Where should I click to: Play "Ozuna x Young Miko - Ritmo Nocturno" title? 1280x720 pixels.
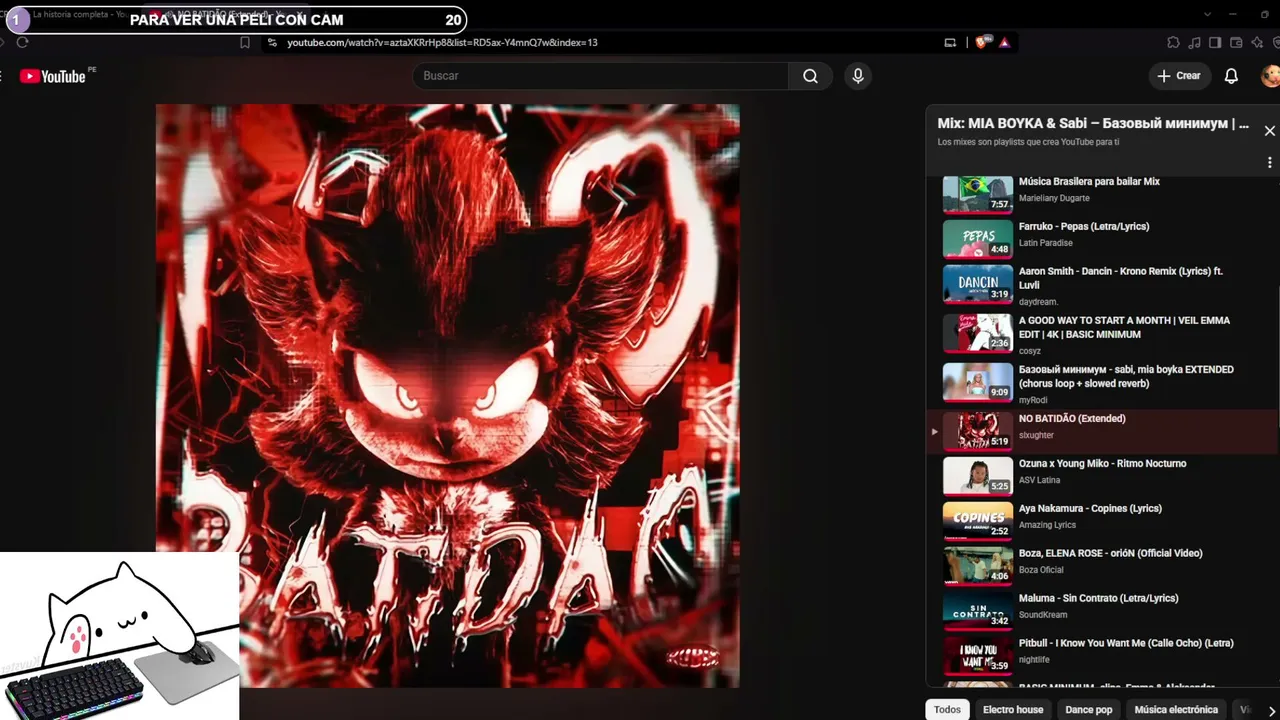(x=1102, y=464)
